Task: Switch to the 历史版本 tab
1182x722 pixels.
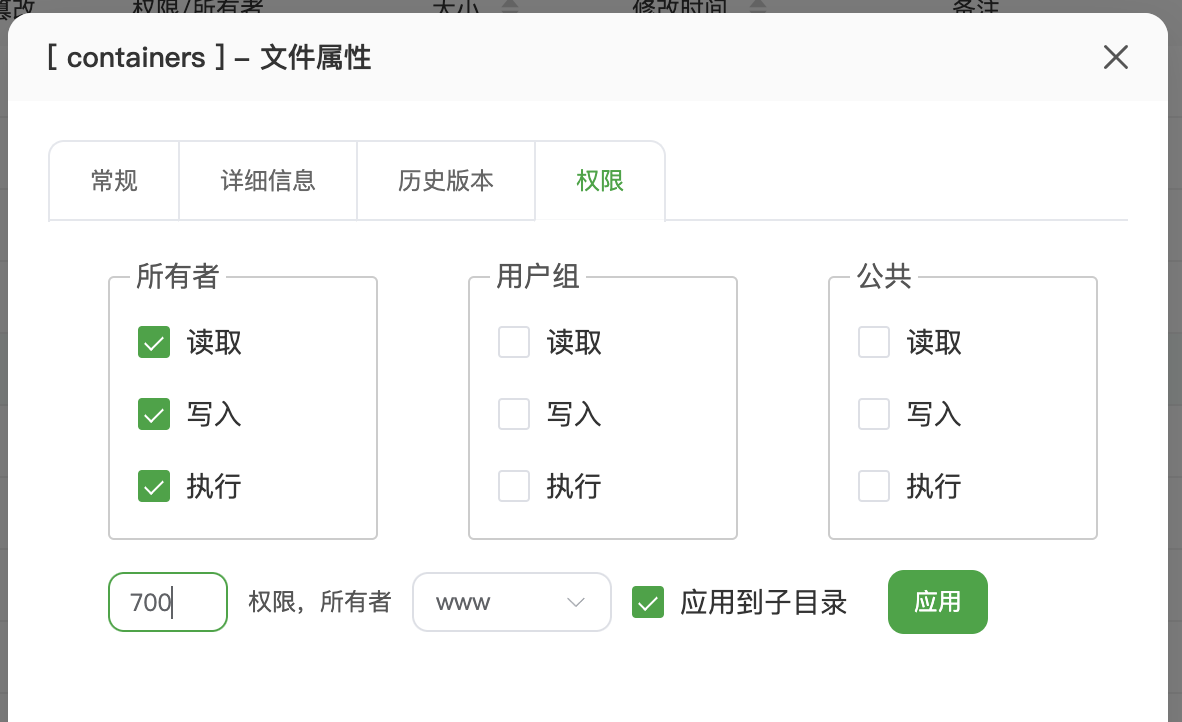Action: click(446, 181)
